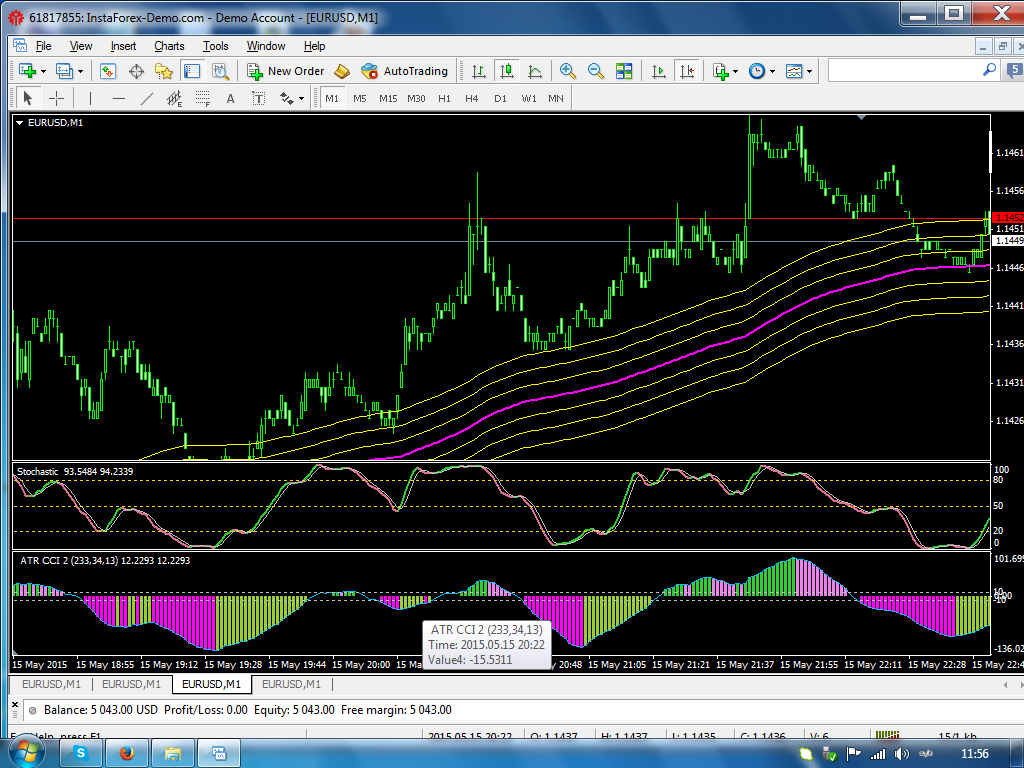Viewport: 1024px width, 768px height.
Task: Open the Insert menu
Action: click(x=123, y=46)
